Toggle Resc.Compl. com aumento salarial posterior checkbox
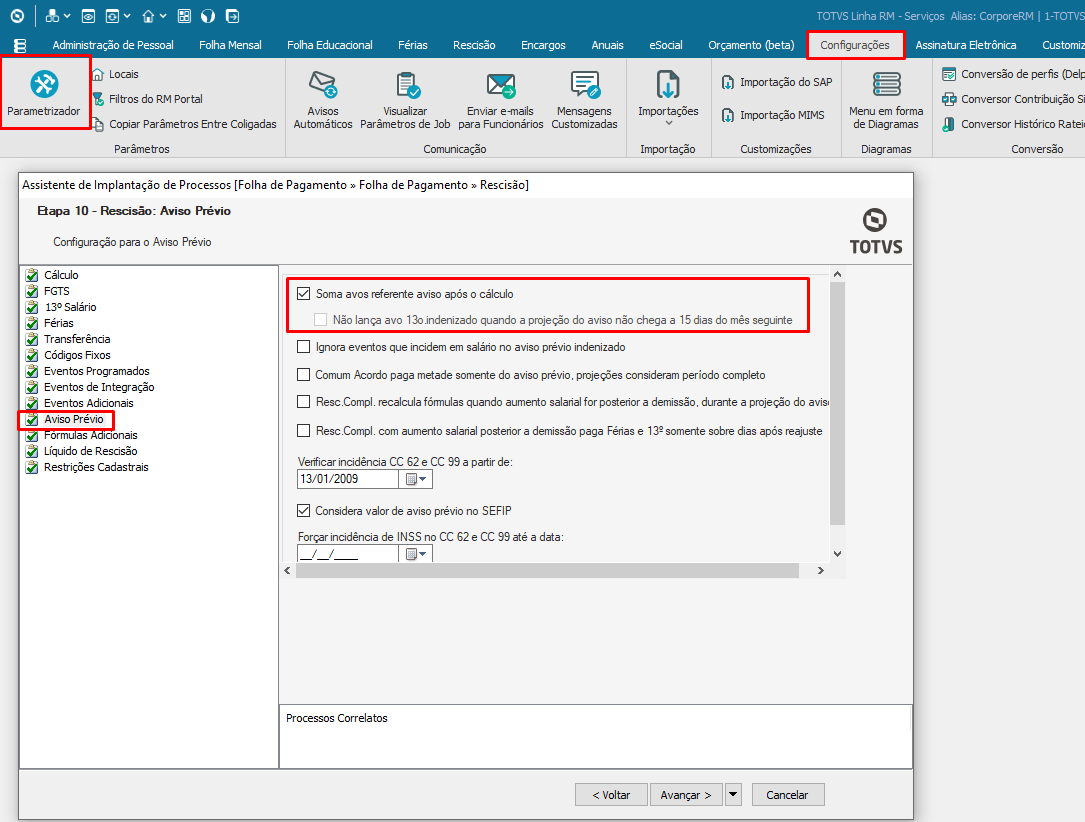 point(303,430)
